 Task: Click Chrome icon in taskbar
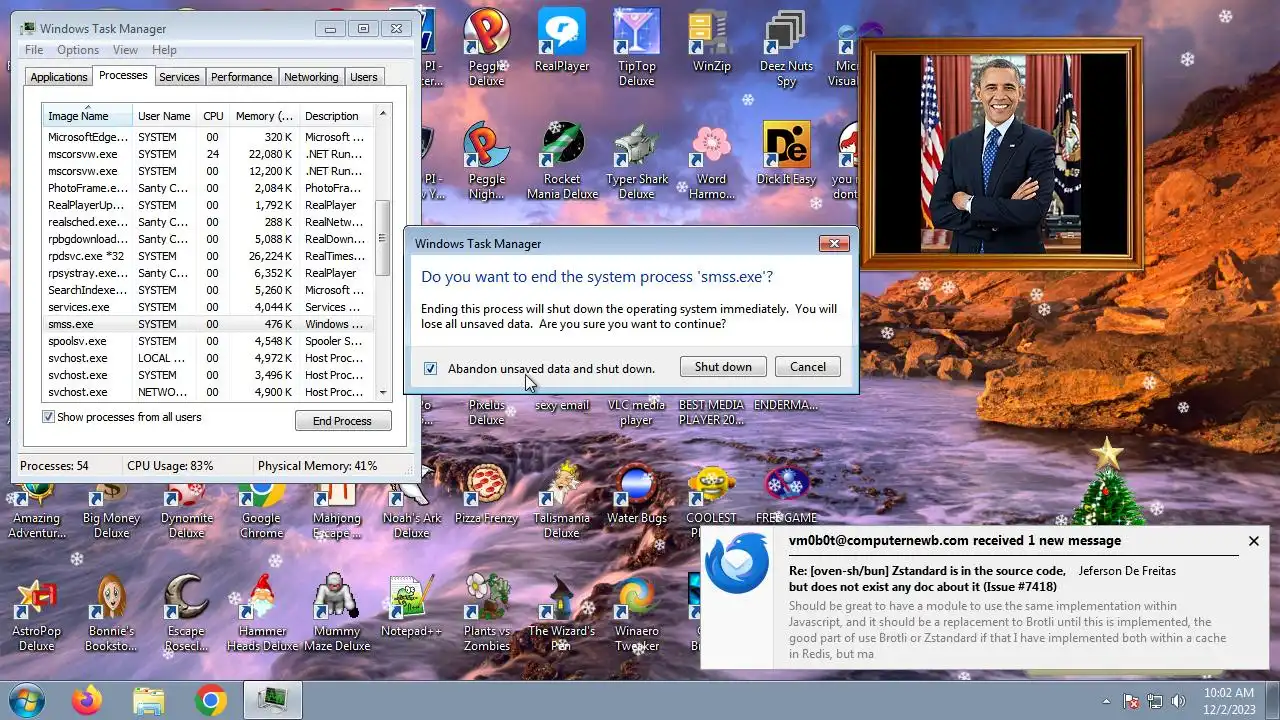(210, 701)
